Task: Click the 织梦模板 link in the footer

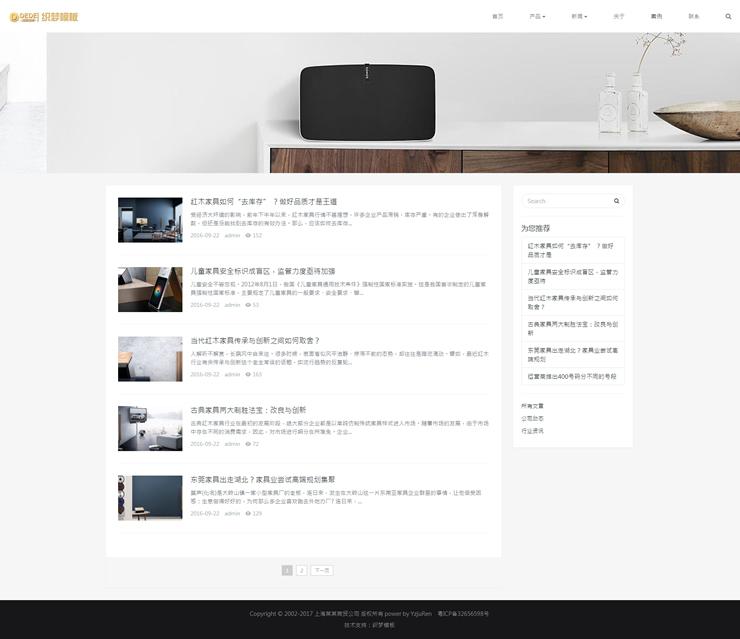Action: [x=383, y=625]
